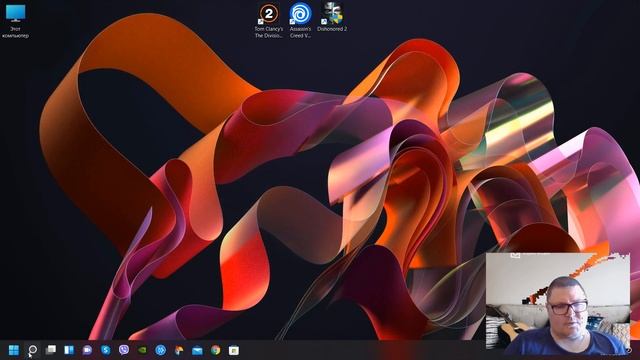Image resolution: width=640 pixels, height=360 pixels.
Task: Open Microsoft Store on taskbar
Action: (x=234, y=350)
